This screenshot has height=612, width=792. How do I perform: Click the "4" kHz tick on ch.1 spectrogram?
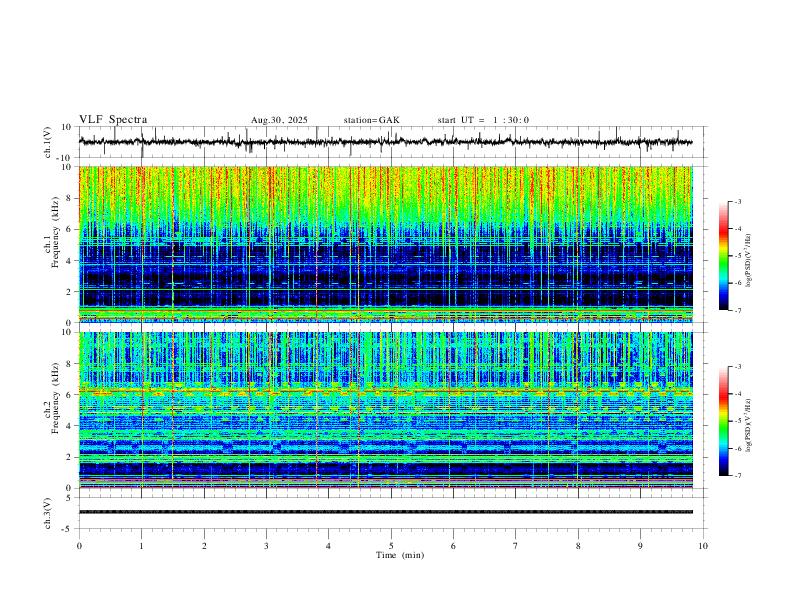tap(70, 261)
